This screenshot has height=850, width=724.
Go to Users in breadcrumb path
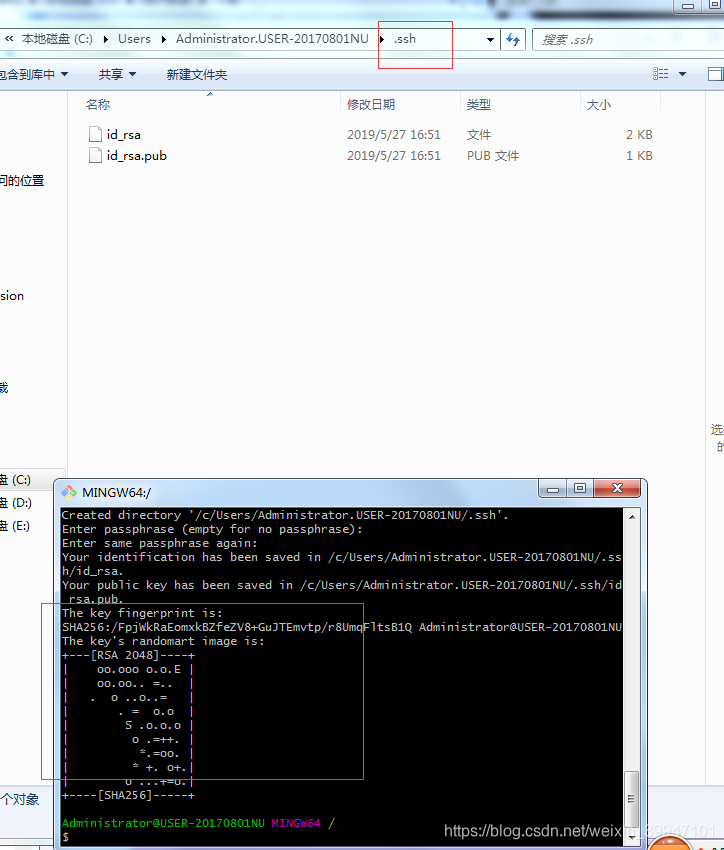click(134, 39)
